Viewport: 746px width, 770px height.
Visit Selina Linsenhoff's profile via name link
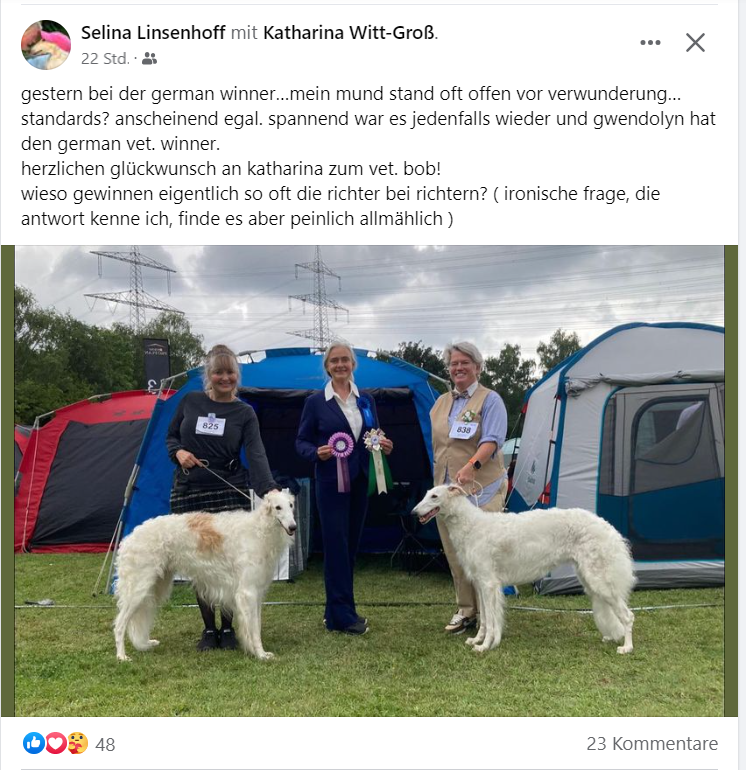(x=153, y=33)
